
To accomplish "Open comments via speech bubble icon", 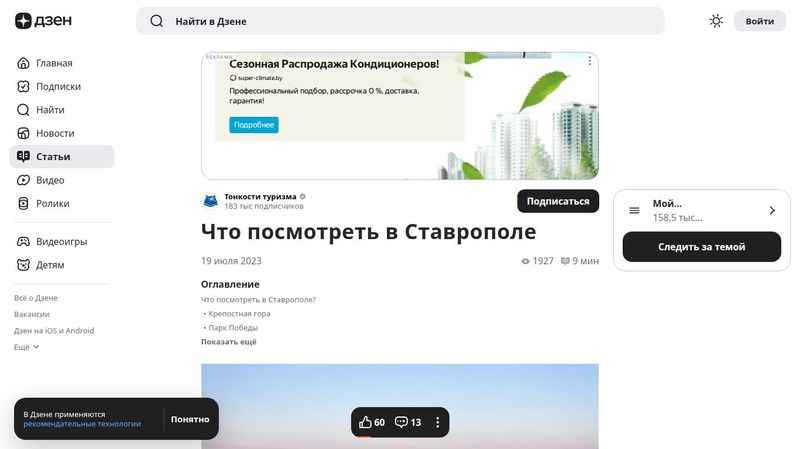I will [401, 422].
